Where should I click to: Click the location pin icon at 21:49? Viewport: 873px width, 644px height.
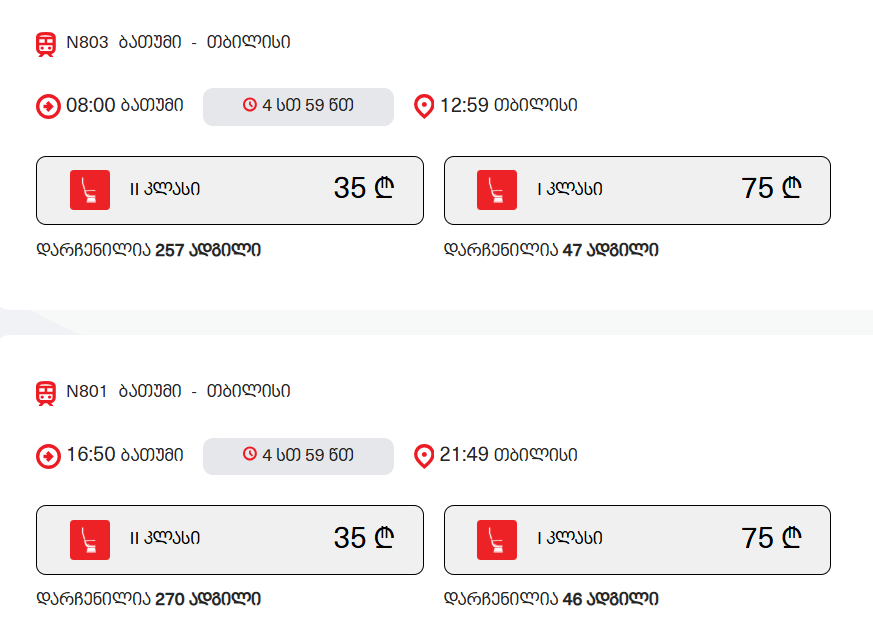pos(424,456)
